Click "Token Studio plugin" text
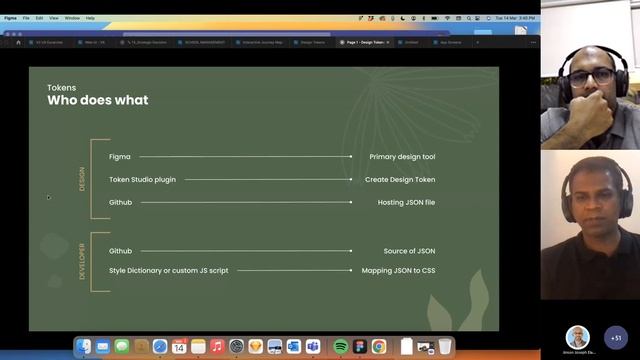The width and height of the screenshot is (640, 360). 142,180
